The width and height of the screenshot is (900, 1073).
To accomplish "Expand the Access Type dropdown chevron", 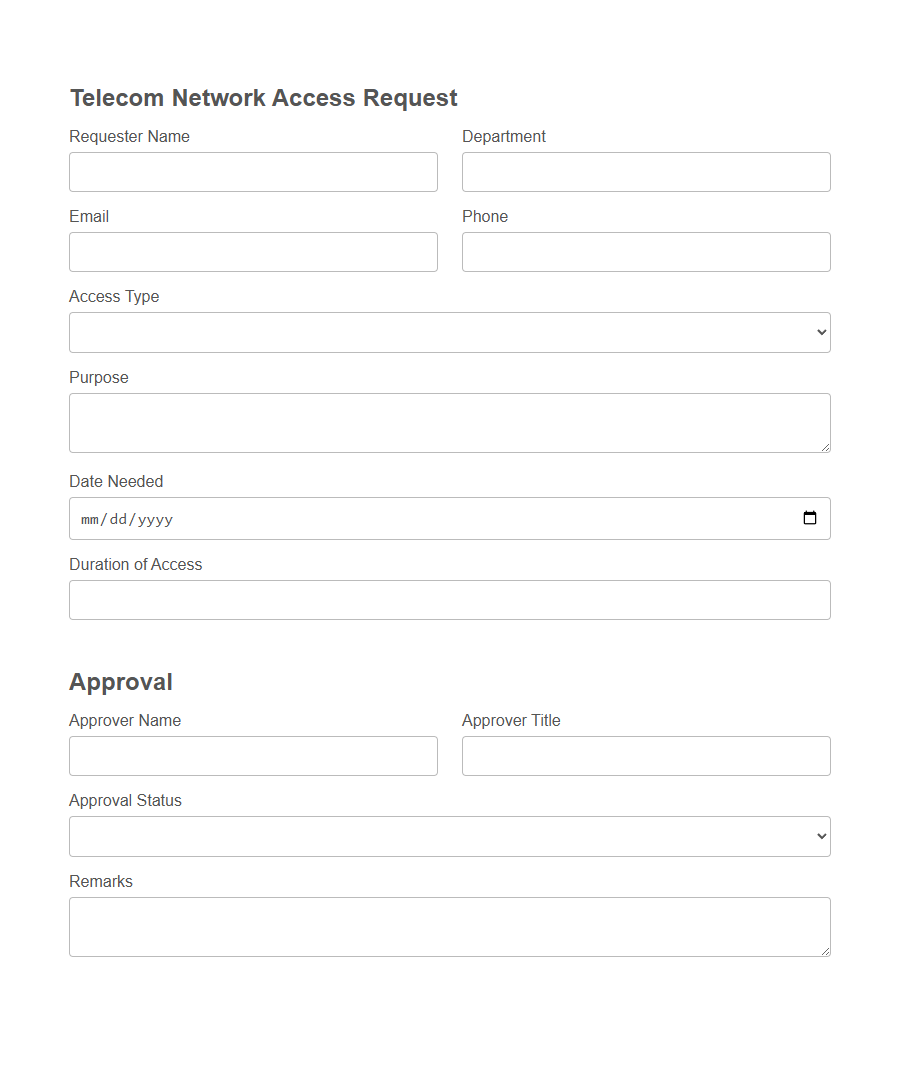I will 820,331.
